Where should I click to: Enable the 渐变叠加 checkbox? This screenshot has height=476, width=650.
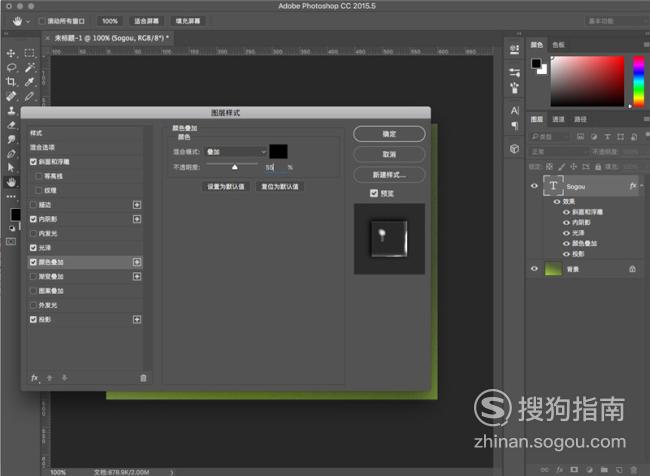point(33,277)
